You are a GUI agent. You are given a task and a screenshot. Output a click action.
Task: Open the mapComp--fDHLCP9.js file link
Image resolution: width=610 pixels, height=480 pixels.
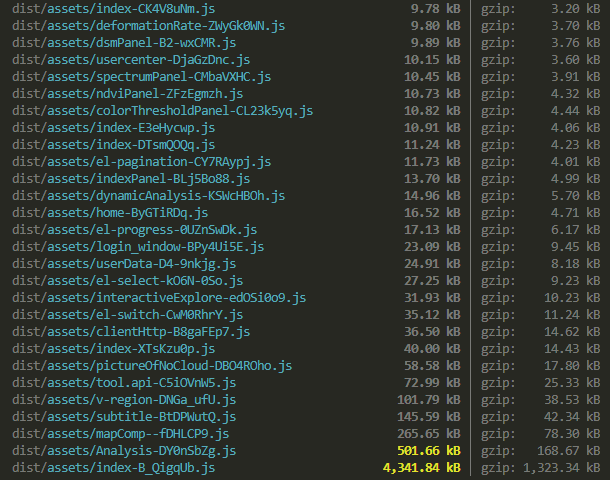(121, 433)
